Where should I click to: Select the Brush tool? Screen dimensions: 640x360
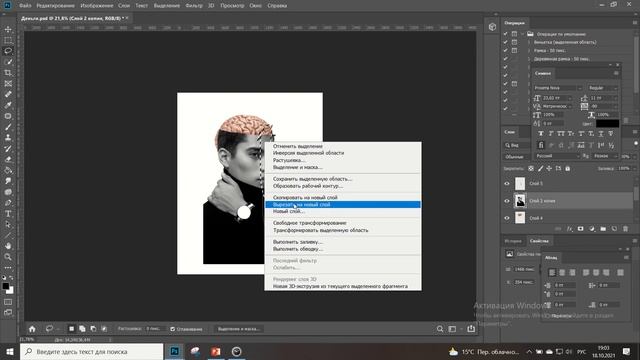click(x=8, y=127)
